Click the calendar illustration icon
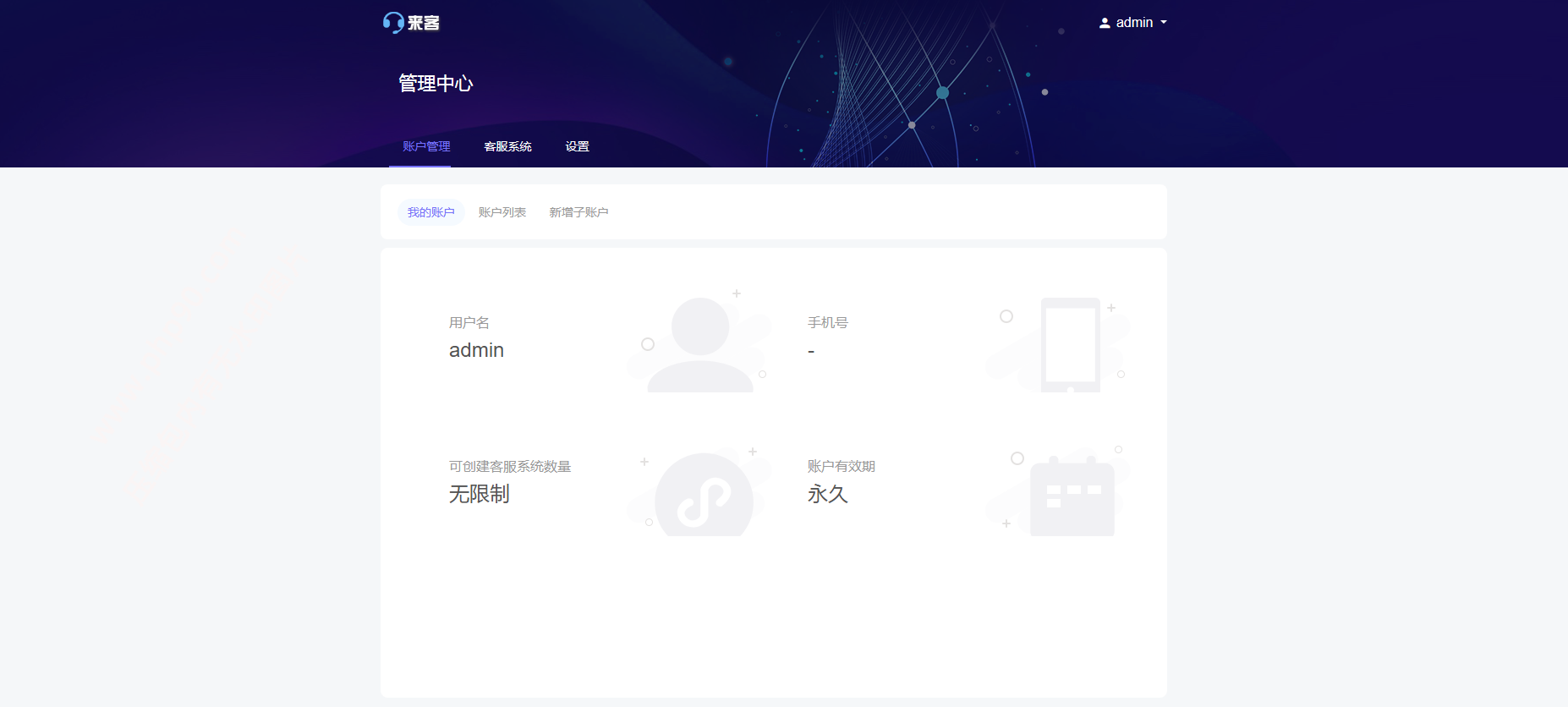1568x707 pixels. click(x=1072, y=496)
